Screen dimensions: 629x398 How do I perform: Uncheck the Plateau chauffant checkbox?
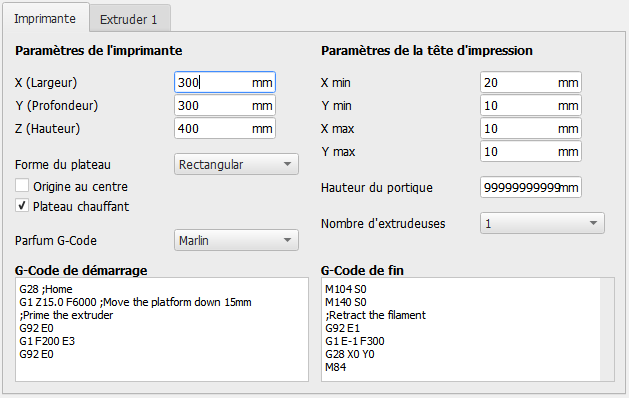click(22, 206)
